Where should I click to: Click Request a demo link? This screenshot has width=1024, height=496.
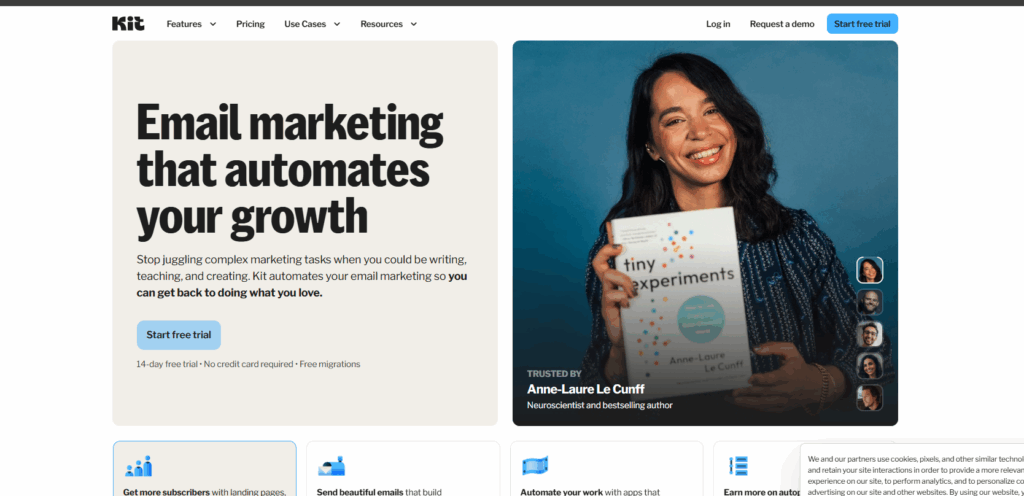(x=782, y=24)
